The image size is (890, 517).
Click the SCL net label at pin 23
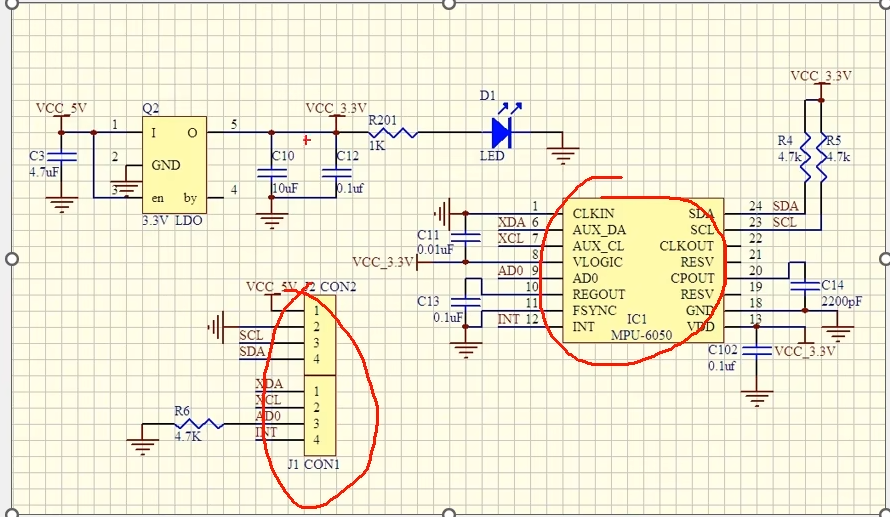coord(784,222)
